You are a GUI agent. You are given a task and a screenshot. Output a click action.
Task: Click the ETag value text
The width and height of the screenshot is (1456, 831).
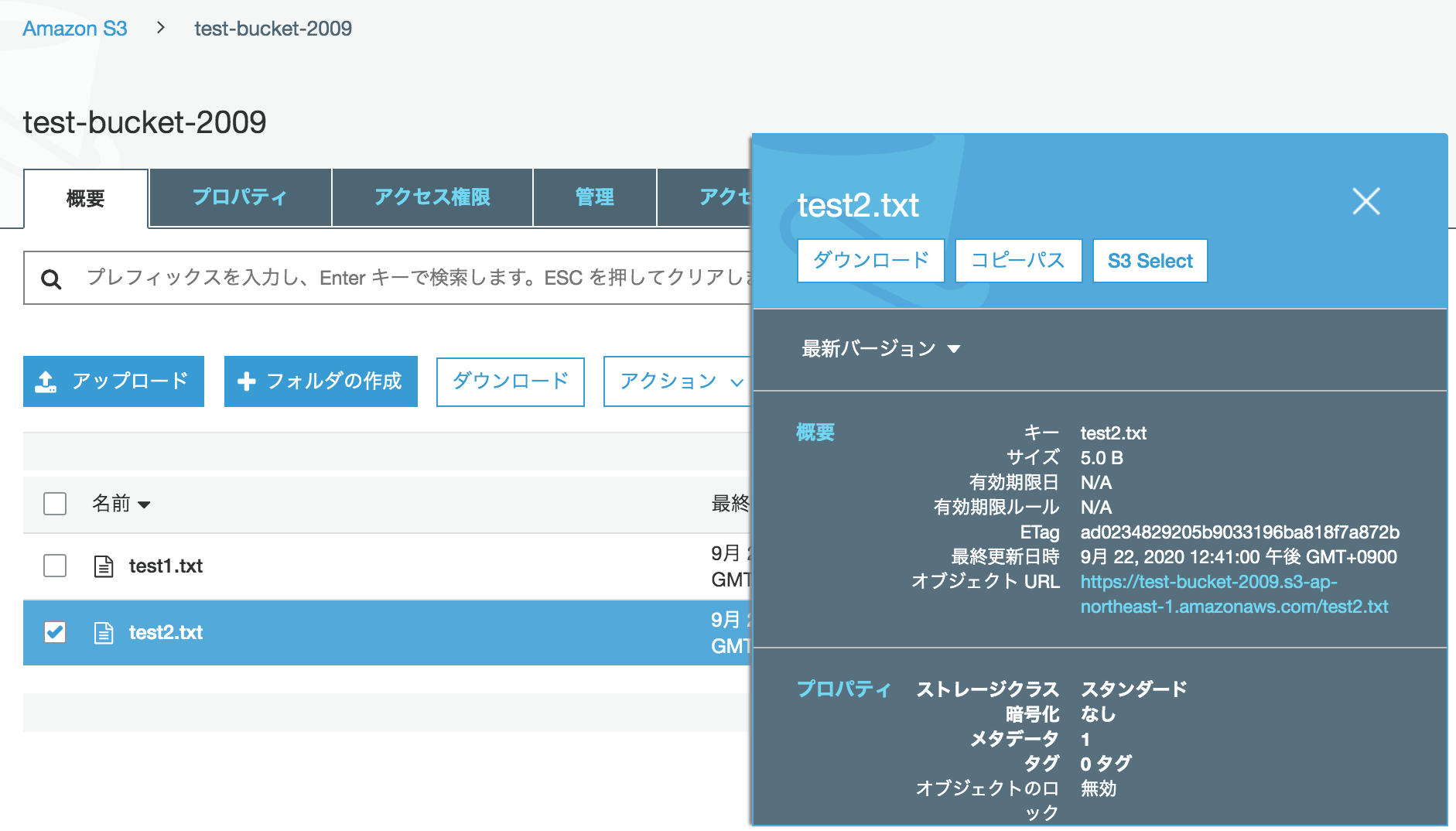click(x=1239, y=532)
